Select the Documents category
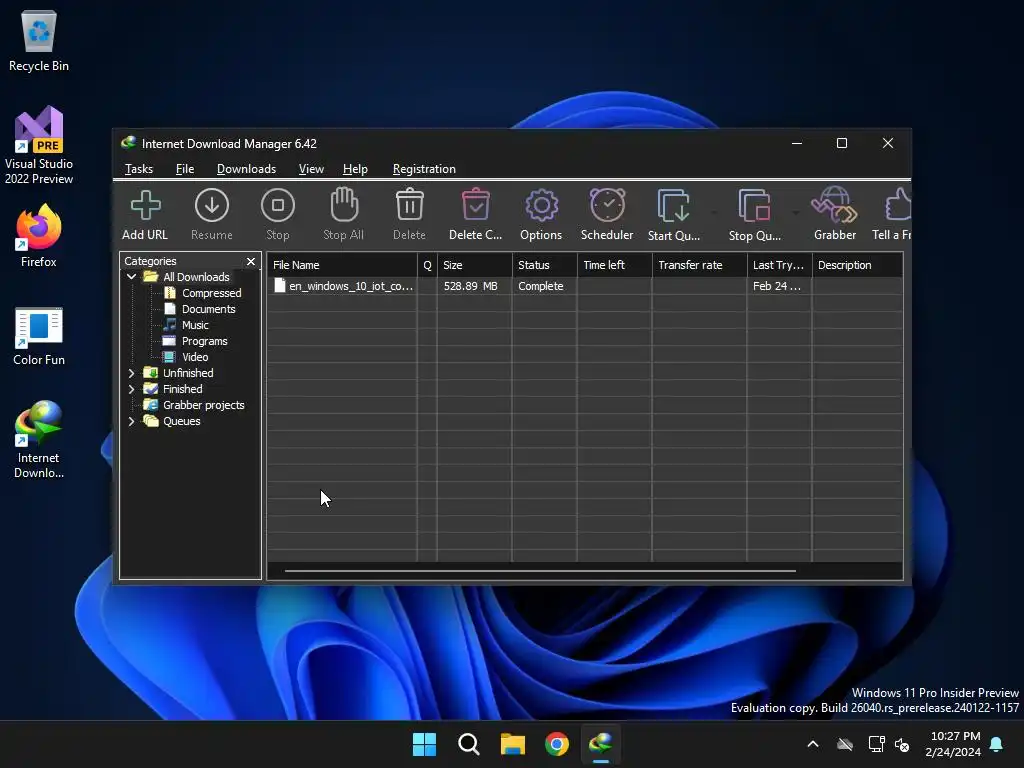 (x=208, y=309)
